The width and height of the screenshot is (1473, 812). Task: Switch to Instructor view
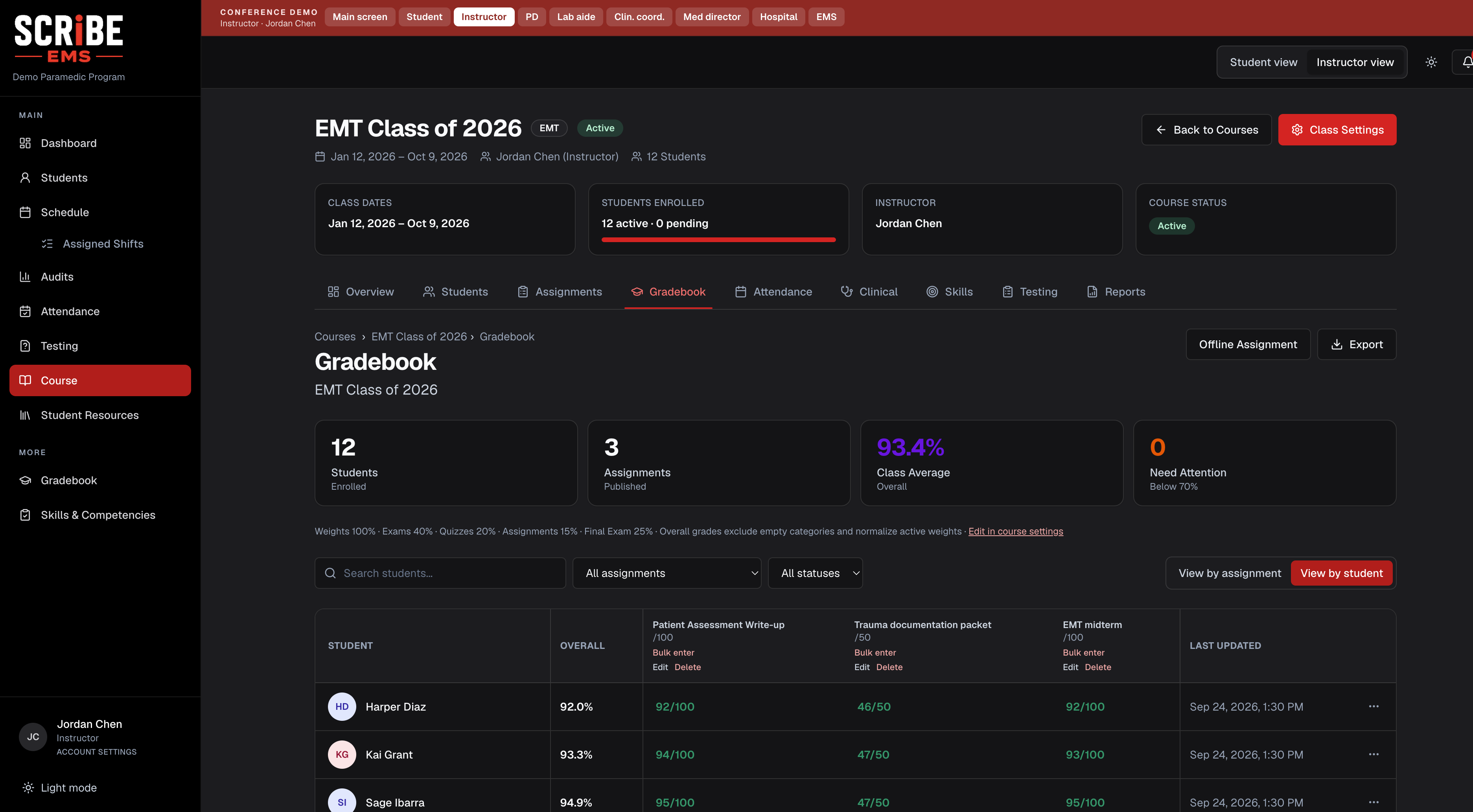(1355, 62)
